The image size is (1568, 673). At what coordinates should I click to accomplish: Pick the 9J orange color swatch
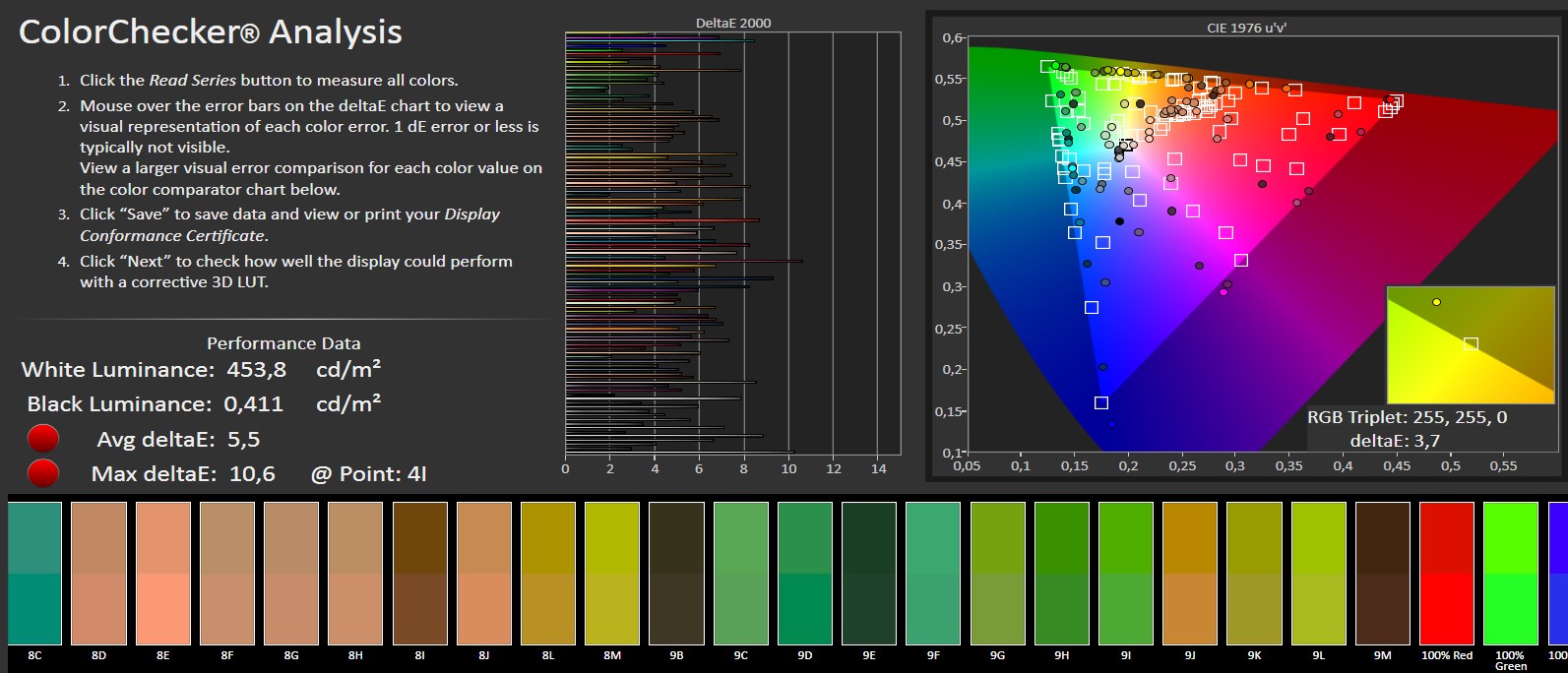point(1189,574)
